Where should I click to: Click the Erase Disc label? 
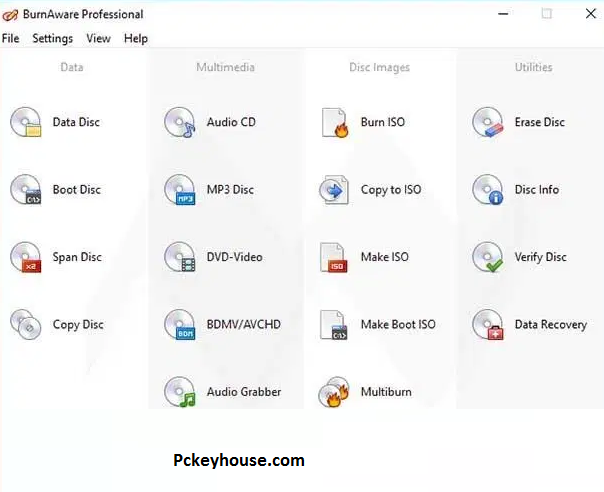[540, 122]
